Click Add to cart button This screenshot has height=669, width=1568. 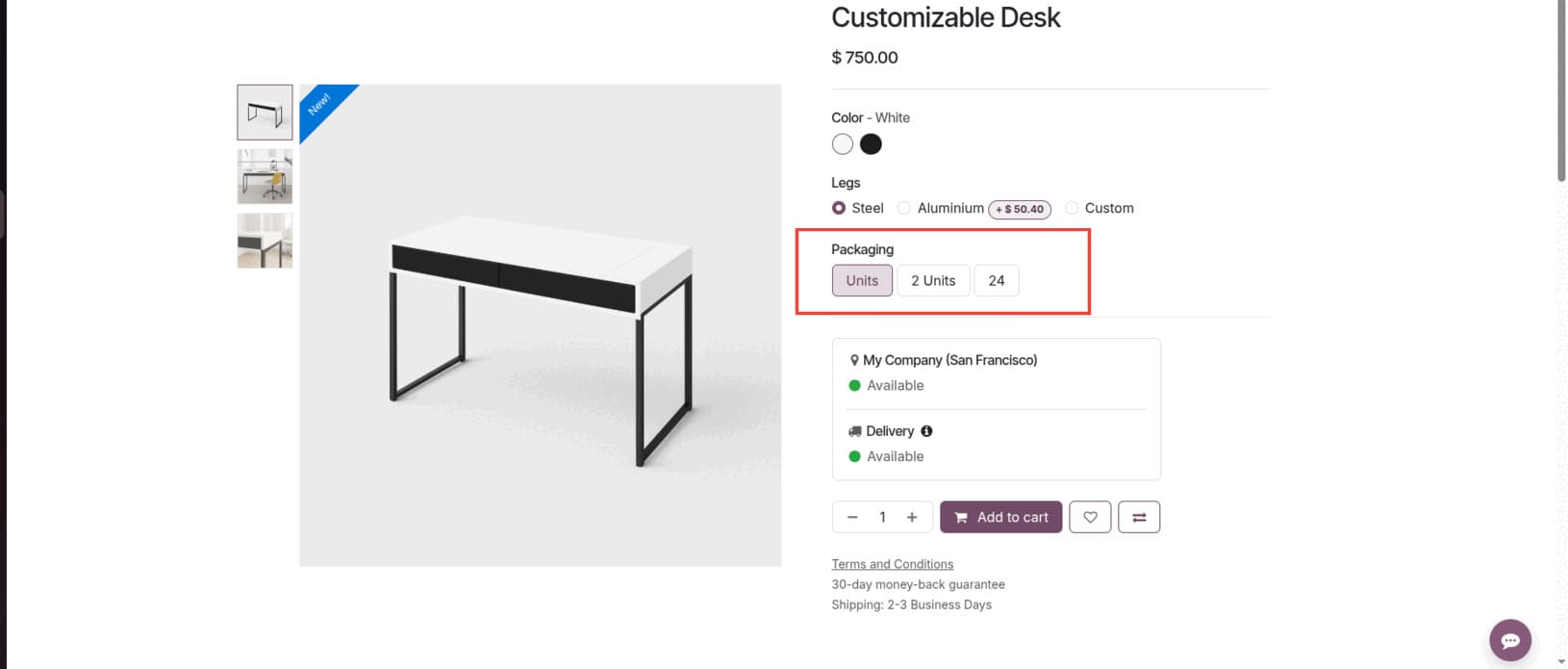tap(1000, 517)
